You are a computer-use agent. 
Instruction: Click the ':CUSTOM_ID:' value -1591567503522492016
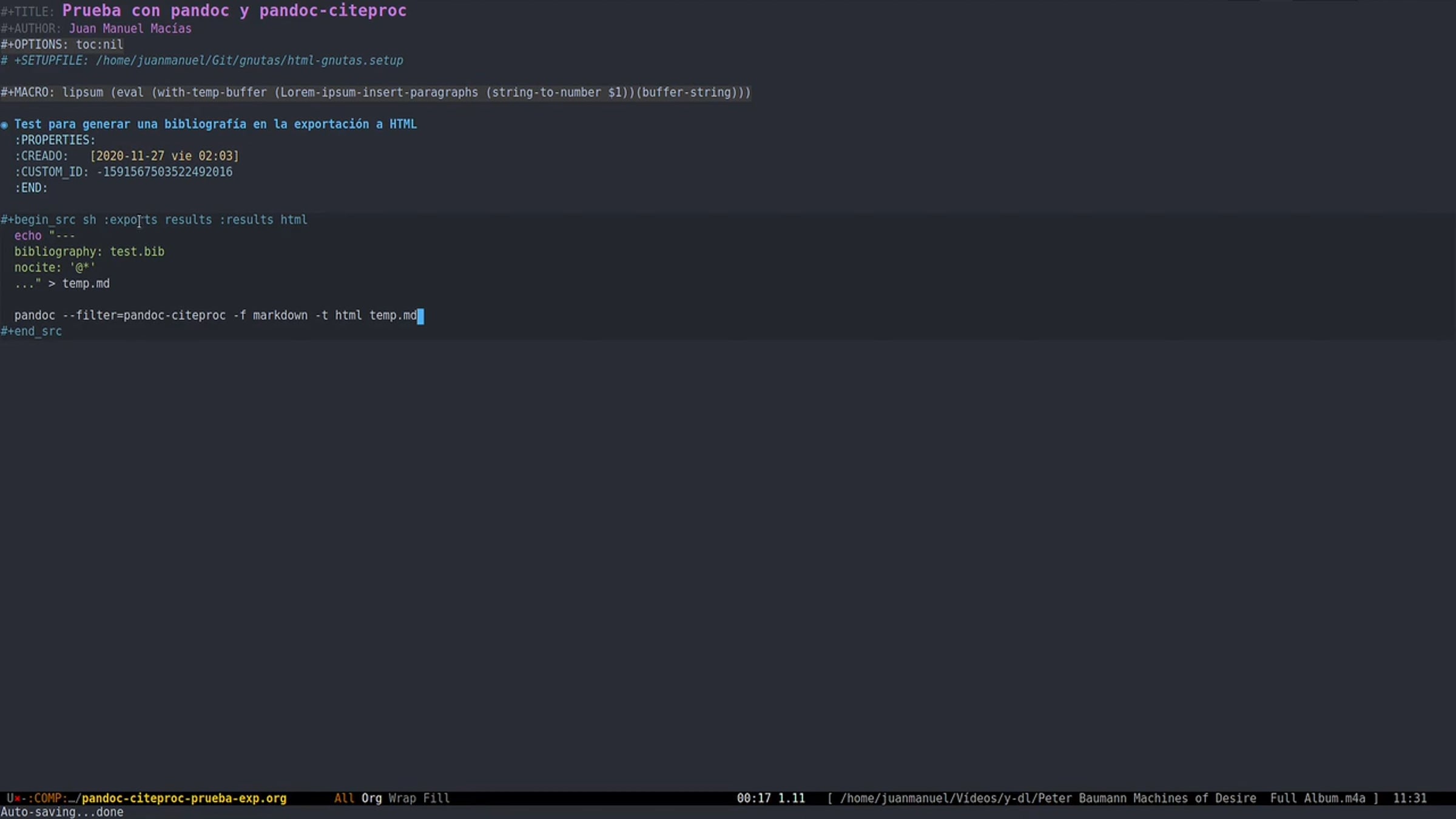click(x=164, y=172)
